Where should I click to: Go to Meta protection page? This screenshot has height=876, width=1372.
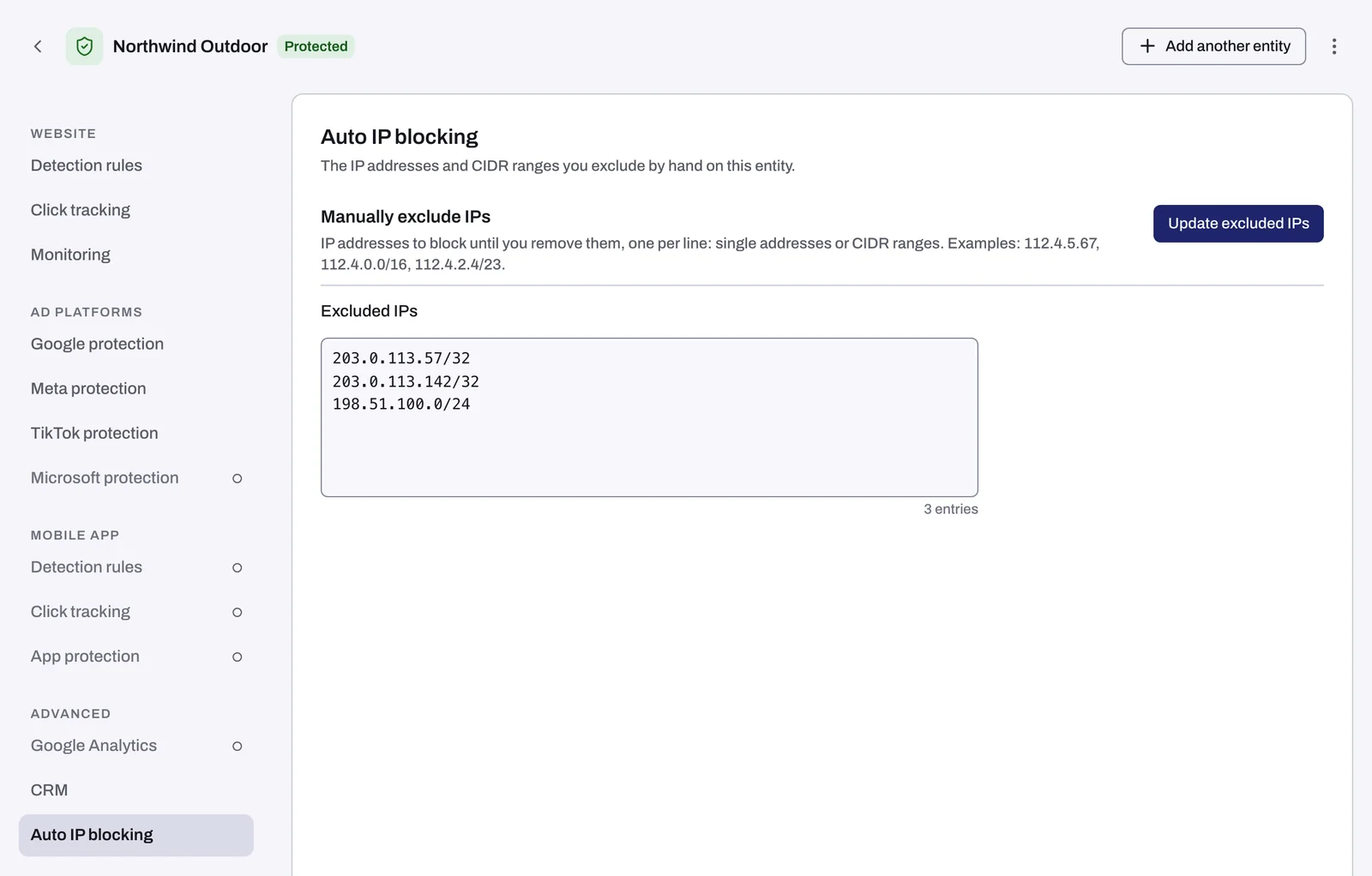pos(88,388)
